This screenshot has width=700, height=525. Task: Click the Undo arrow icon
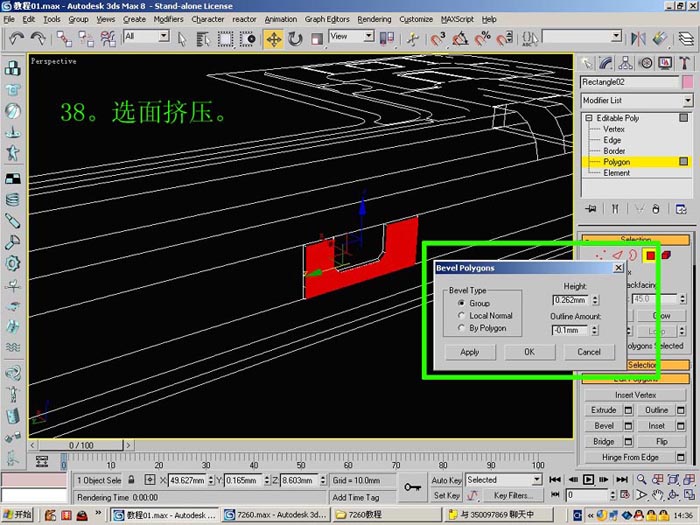point(17,39)
